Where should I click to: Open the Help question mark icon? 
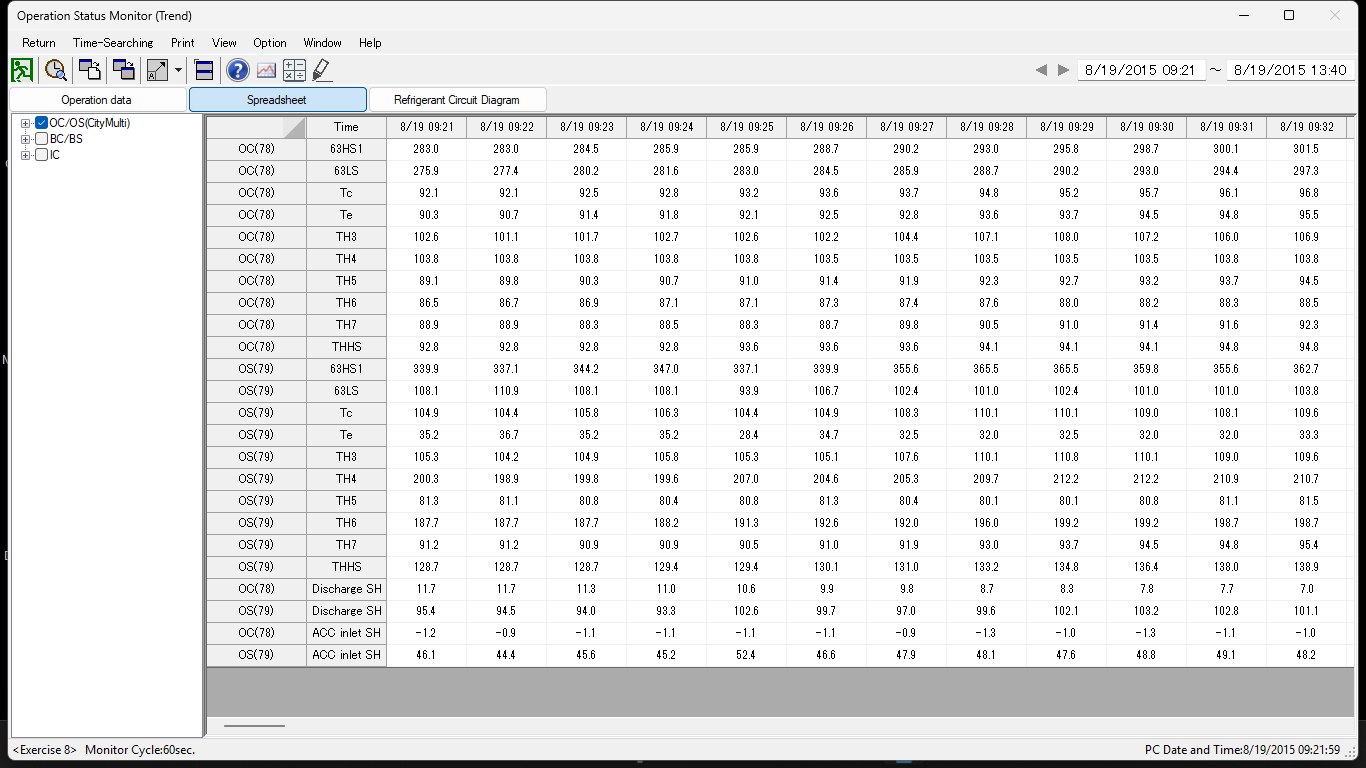[x=237, y=70]
